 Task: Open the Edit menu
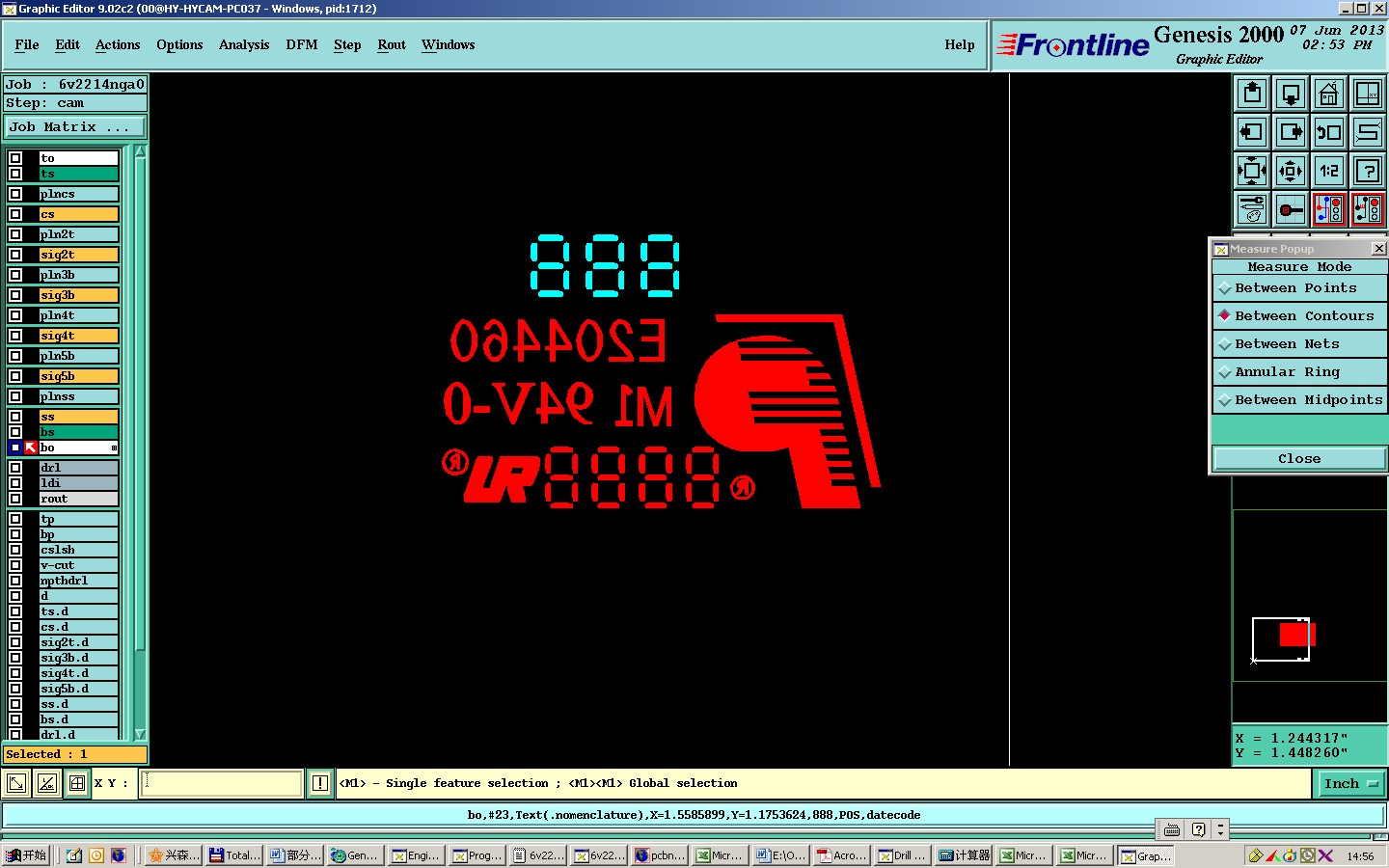pos(68,45)
